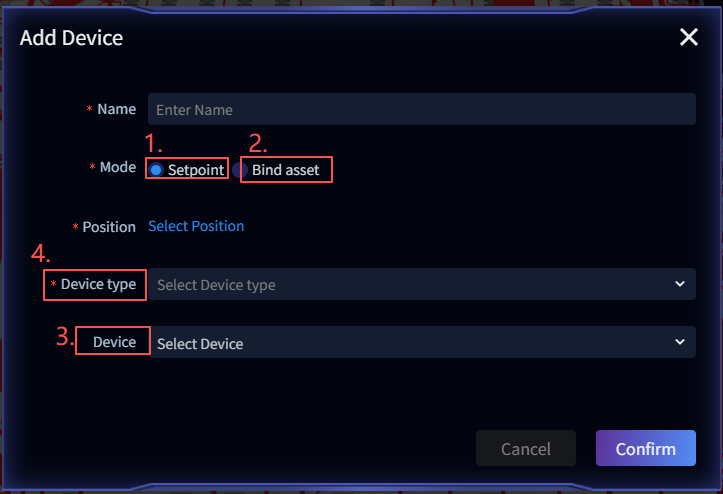Click the Device field label
This screenshot has height=494, width=723.
coord(114,342)
